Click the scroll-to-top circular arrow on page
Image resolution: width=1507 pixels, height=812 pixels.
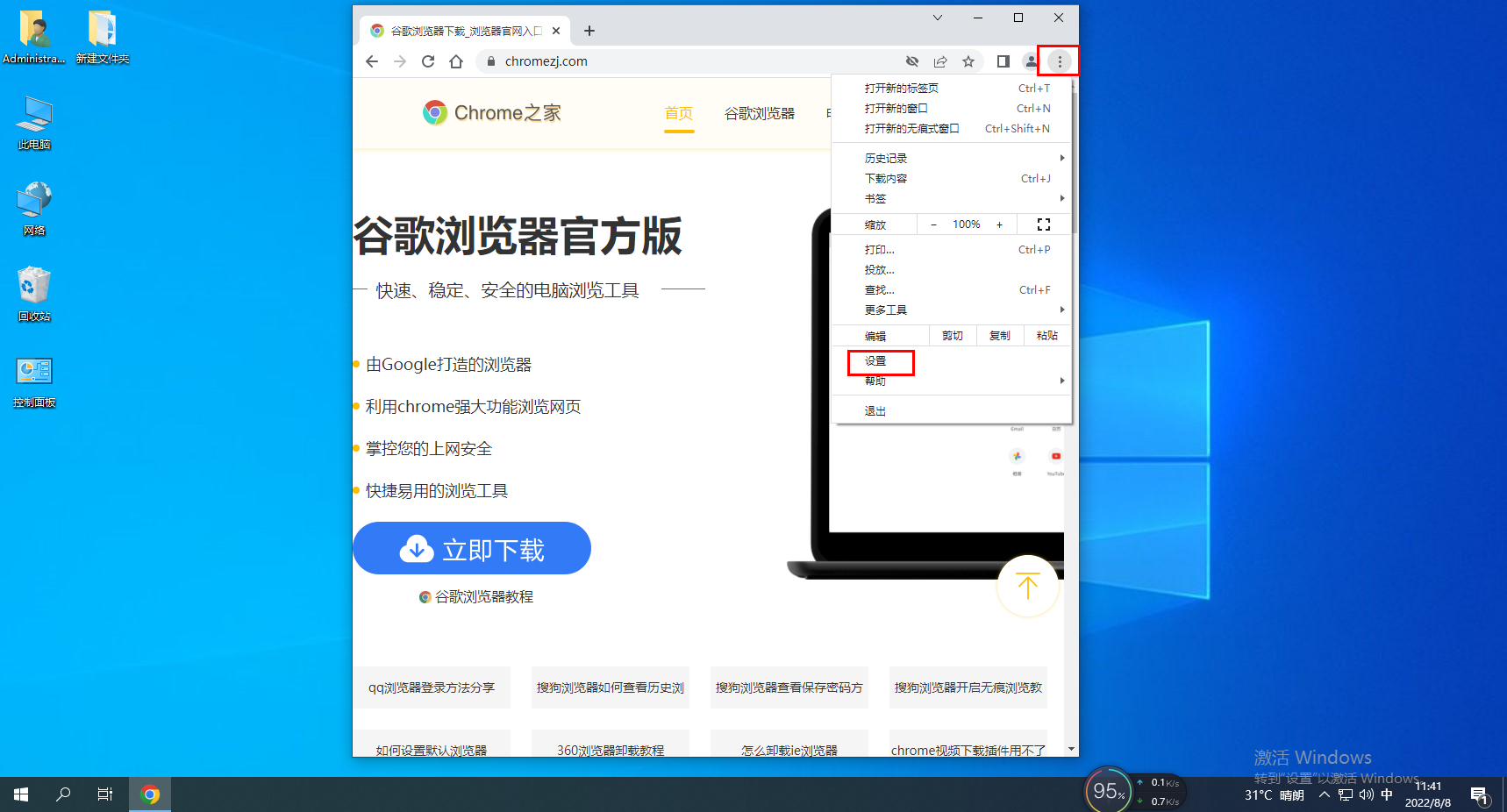[1027, 586]
